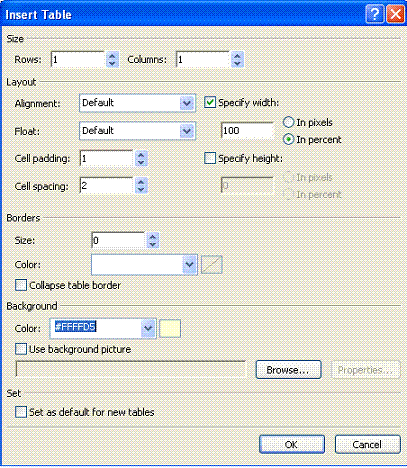
Task: Click the Cancel button
Action: (368, 444)
